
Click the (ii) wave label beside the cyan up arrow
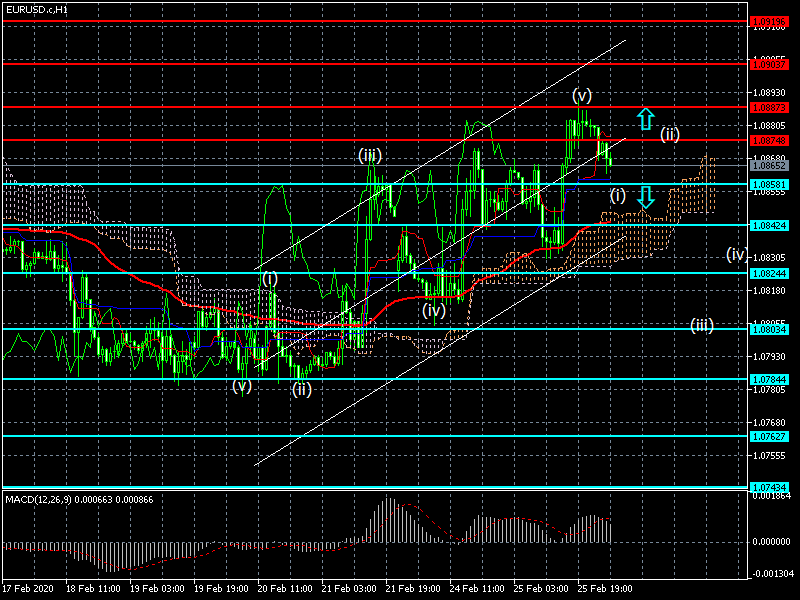(669, 134)
